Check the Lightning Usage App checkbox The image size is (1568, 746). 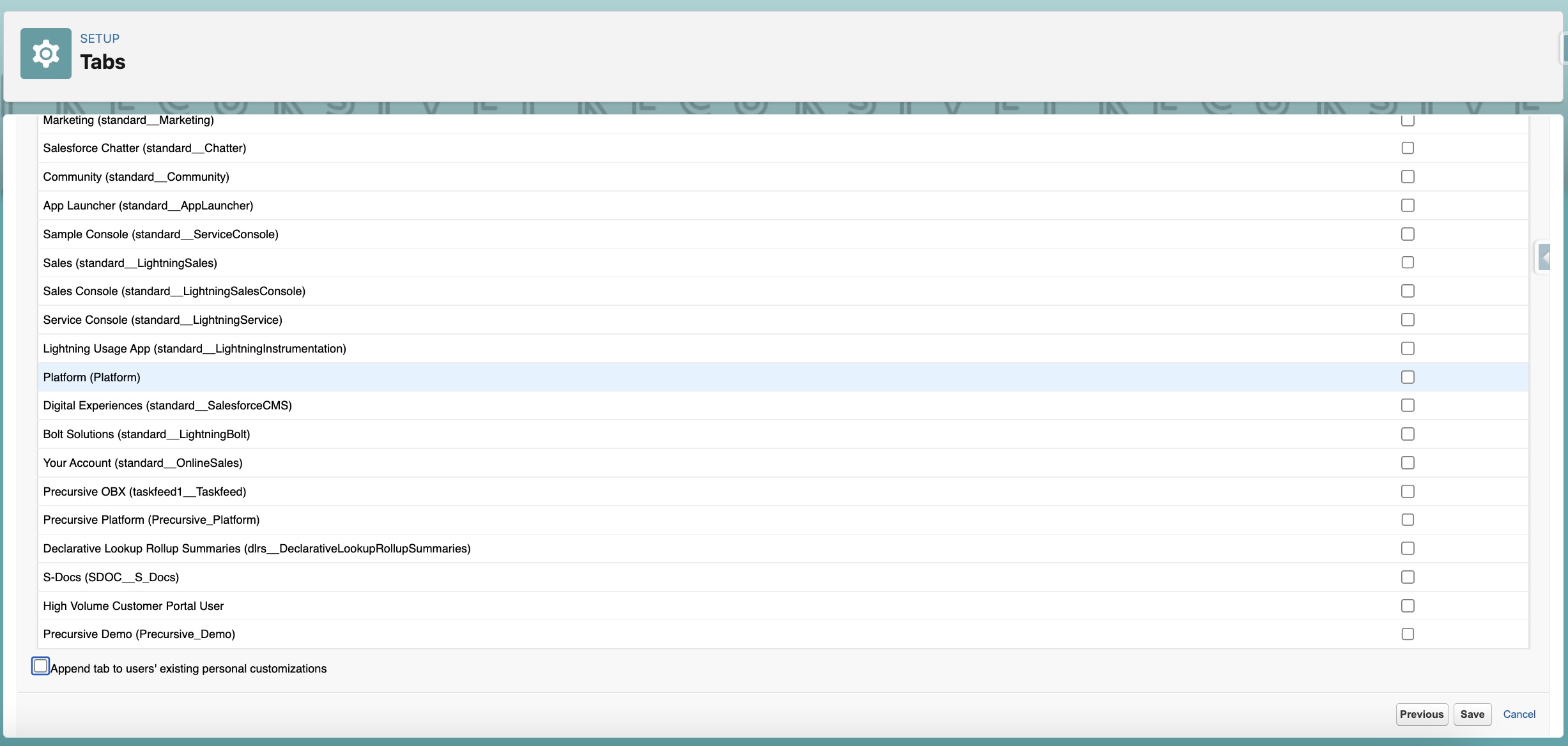pos(1408,348)
